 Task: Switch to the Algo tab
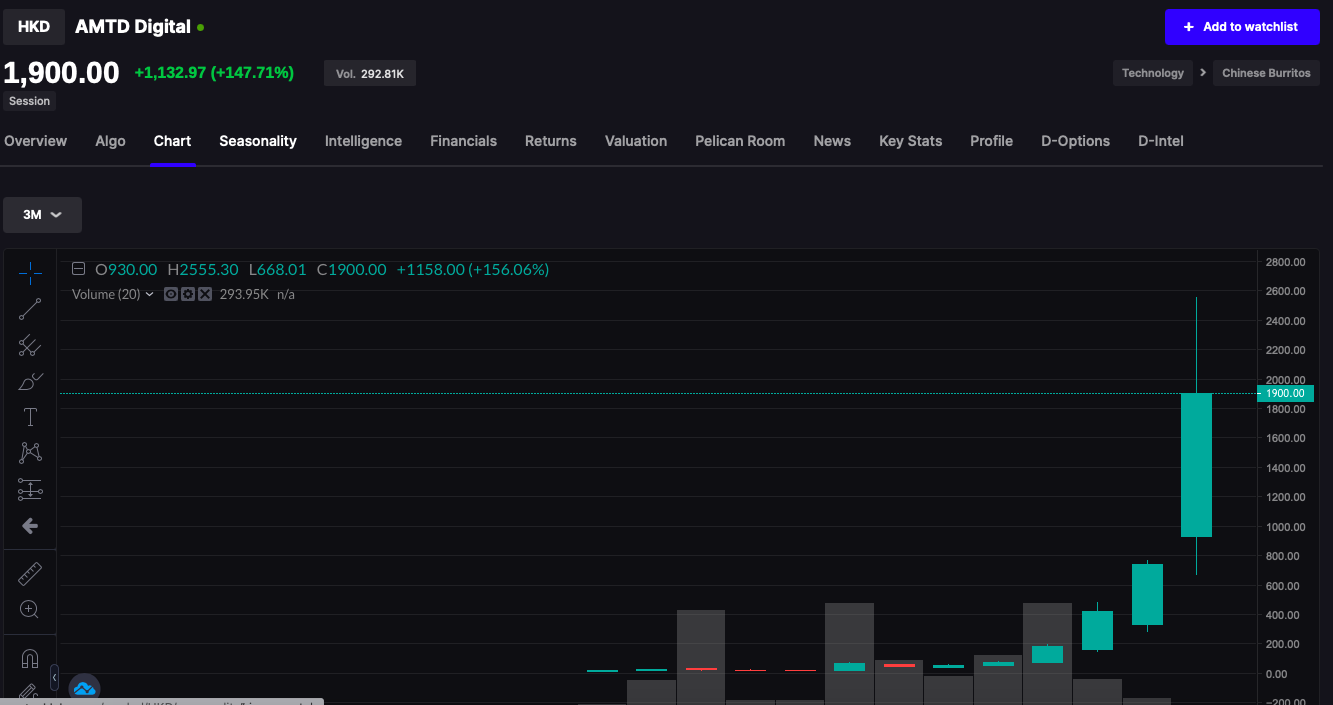110,141
